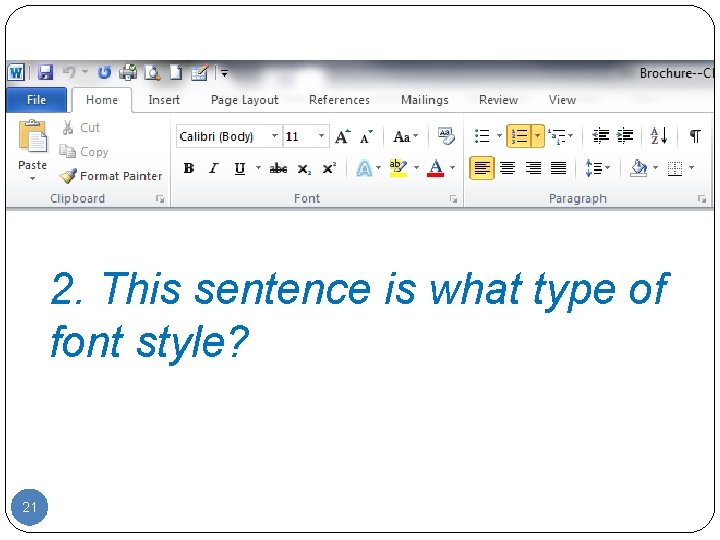Switch to the Insert tab
Screen dimensions: 720x540
[164, 100]
